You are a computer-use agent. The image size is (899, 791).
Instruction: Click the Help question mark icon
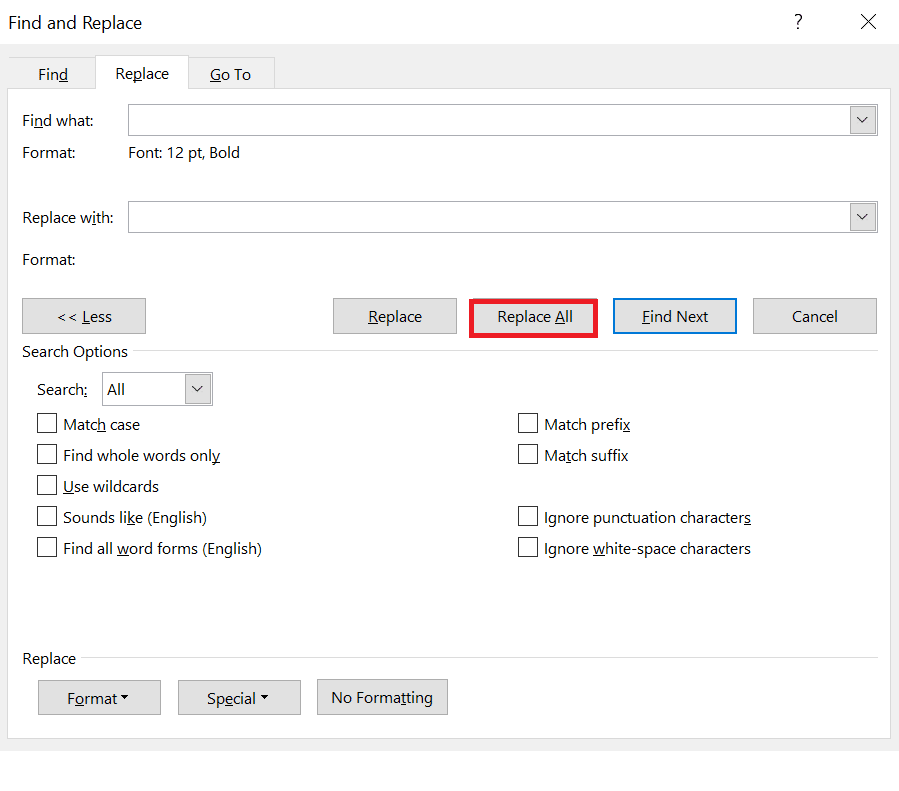(798, 22)
